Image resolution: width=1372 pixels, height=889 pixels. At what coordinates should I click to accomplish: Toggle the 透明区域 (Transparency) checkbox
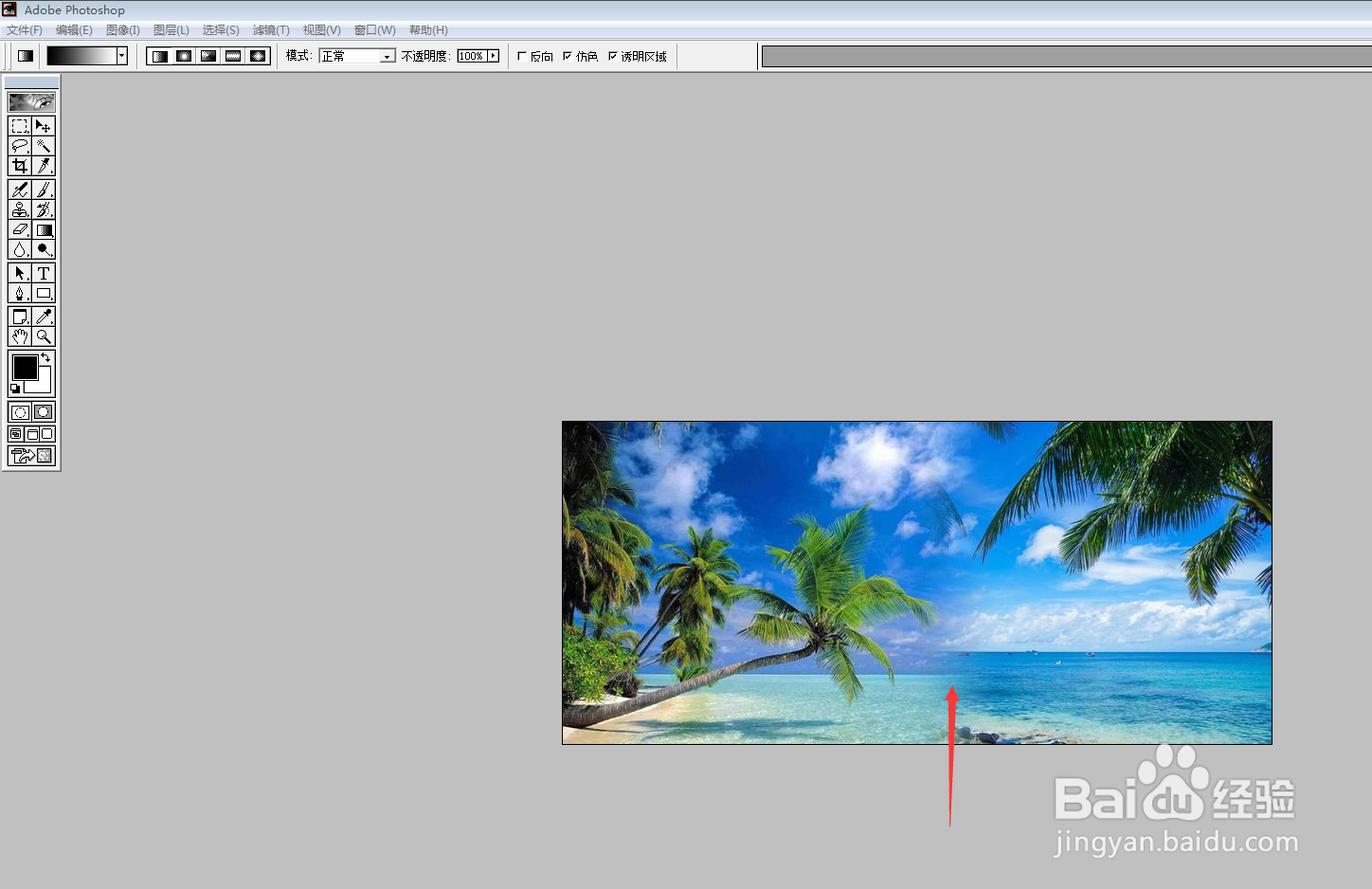pos(613,56)
